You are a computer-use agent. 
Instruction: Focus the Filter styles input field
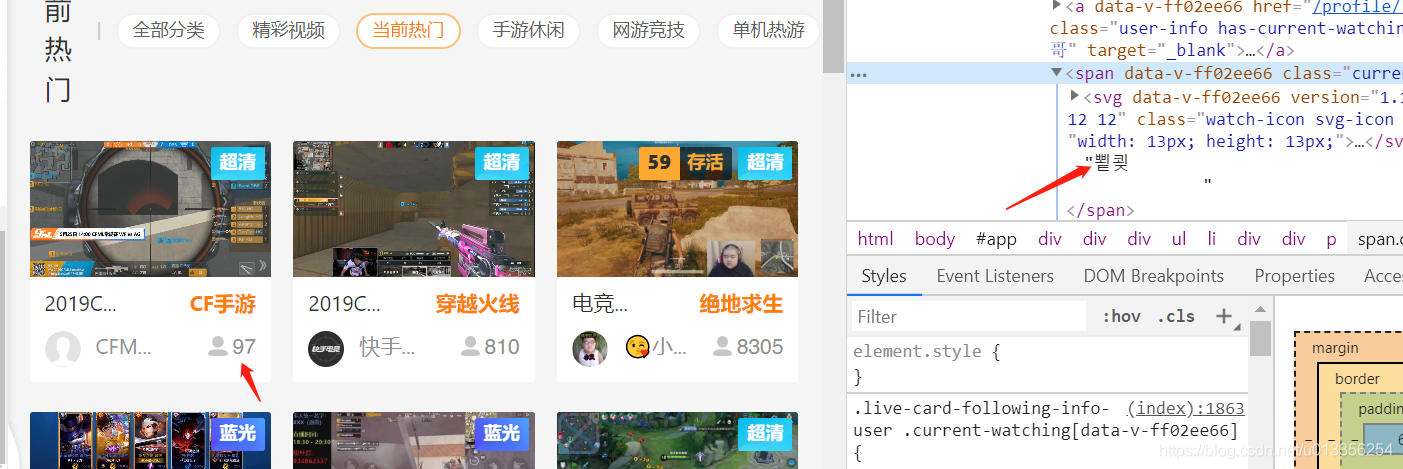pyautogui.click(x=966, y=317)
